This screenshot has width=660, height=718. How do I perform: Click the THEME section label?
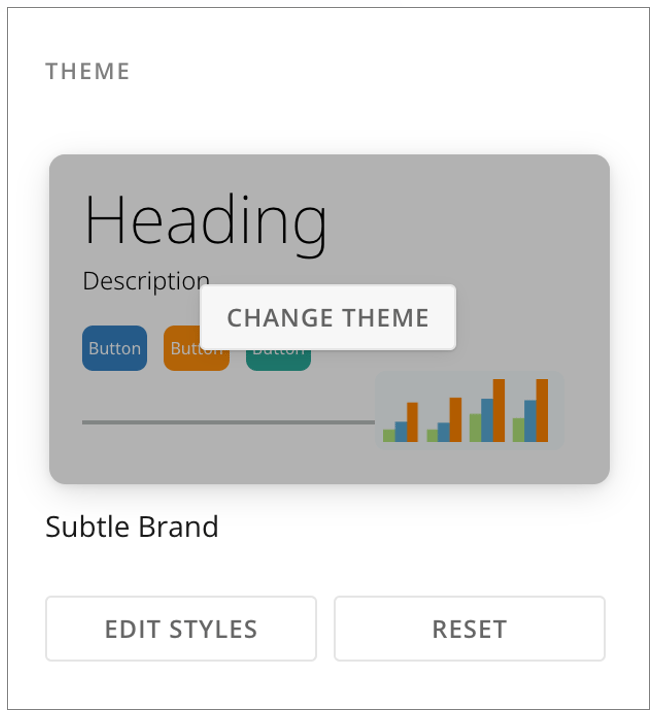(x=87, y=71)
